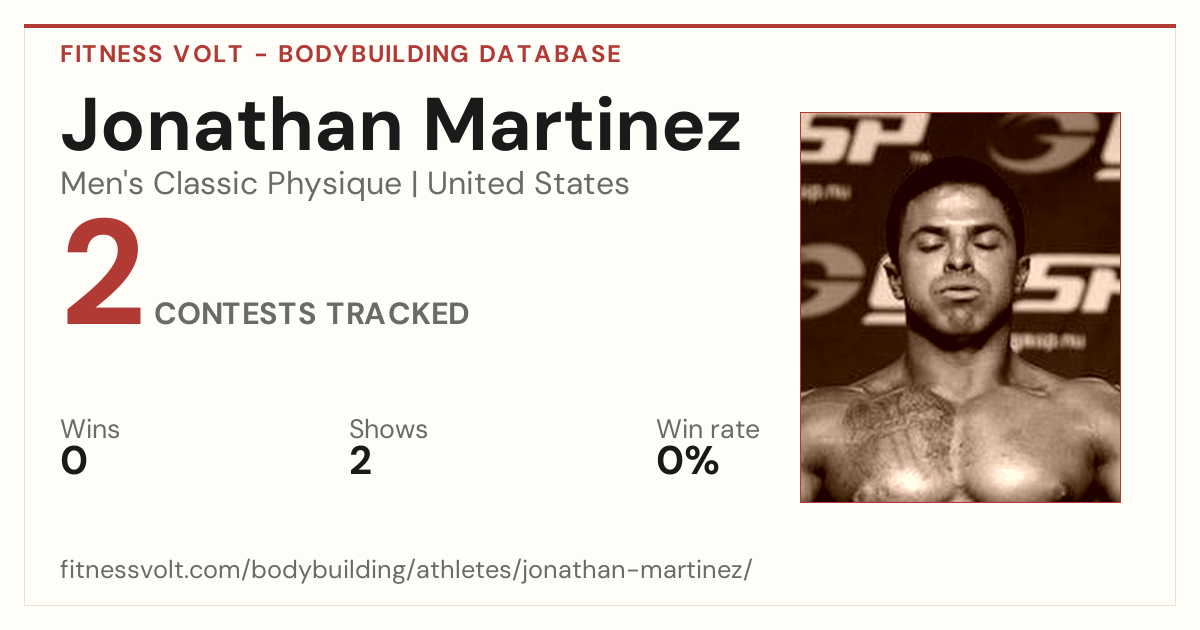The height and width of the screenshot is (630, 1200).
Task: Click the Men's Classic Physique division text
Action: [x=232, y=184]
